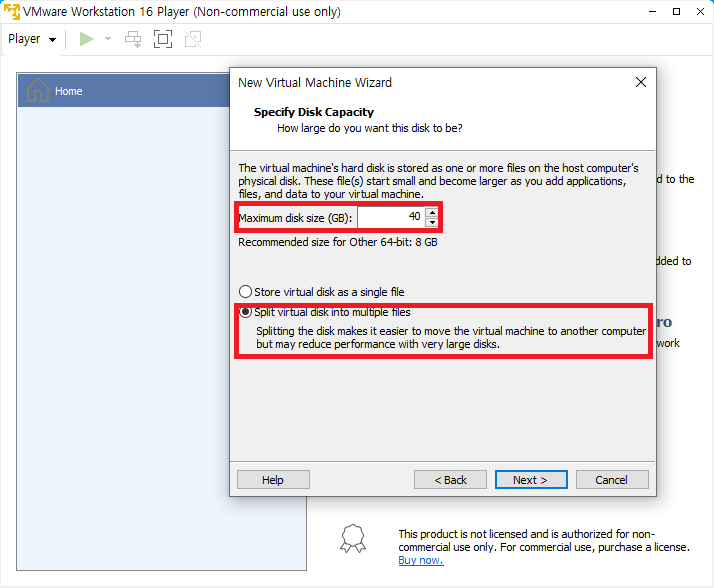Click the Help button
714x588 pixels.
point(273,480)
